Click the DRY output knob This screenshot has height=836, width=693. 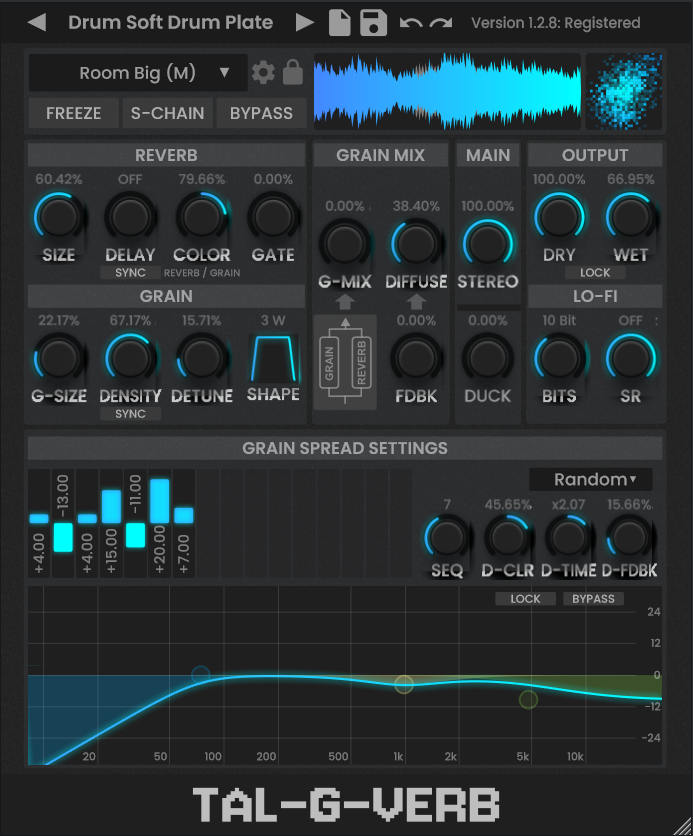(559, 218)
